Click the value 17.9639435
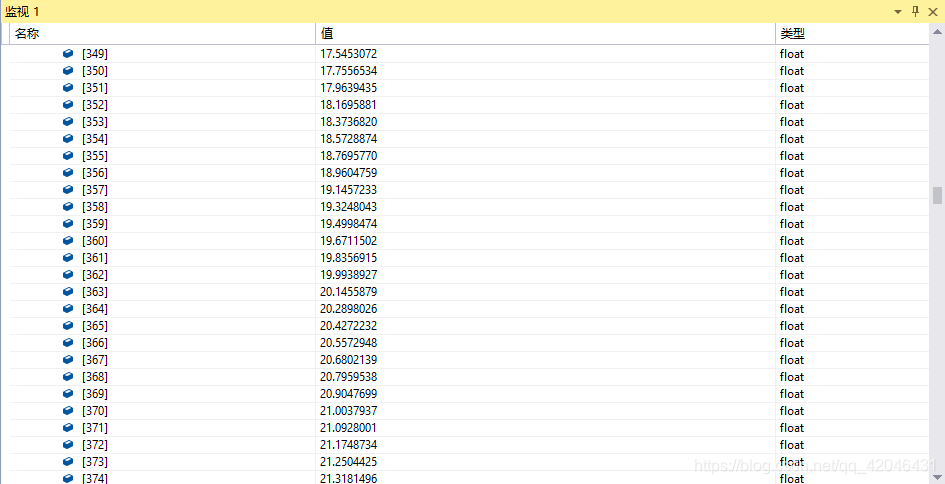945x484 pixels. (348, 87)
